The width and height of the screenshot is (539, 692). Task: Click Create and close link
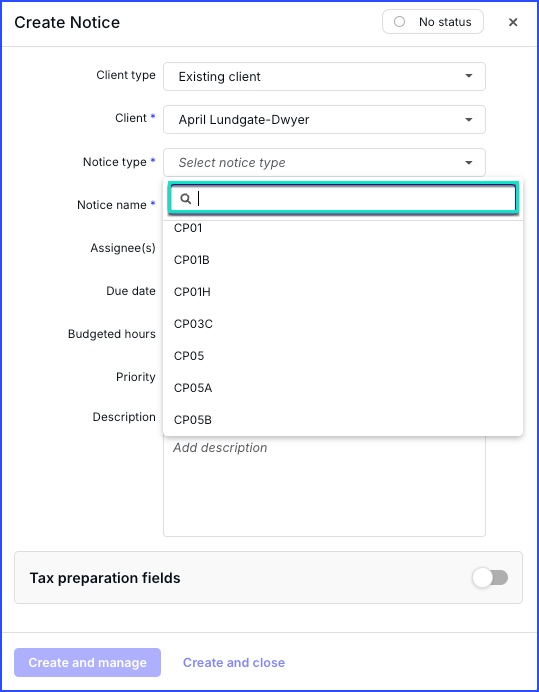(x=234, y=662)
